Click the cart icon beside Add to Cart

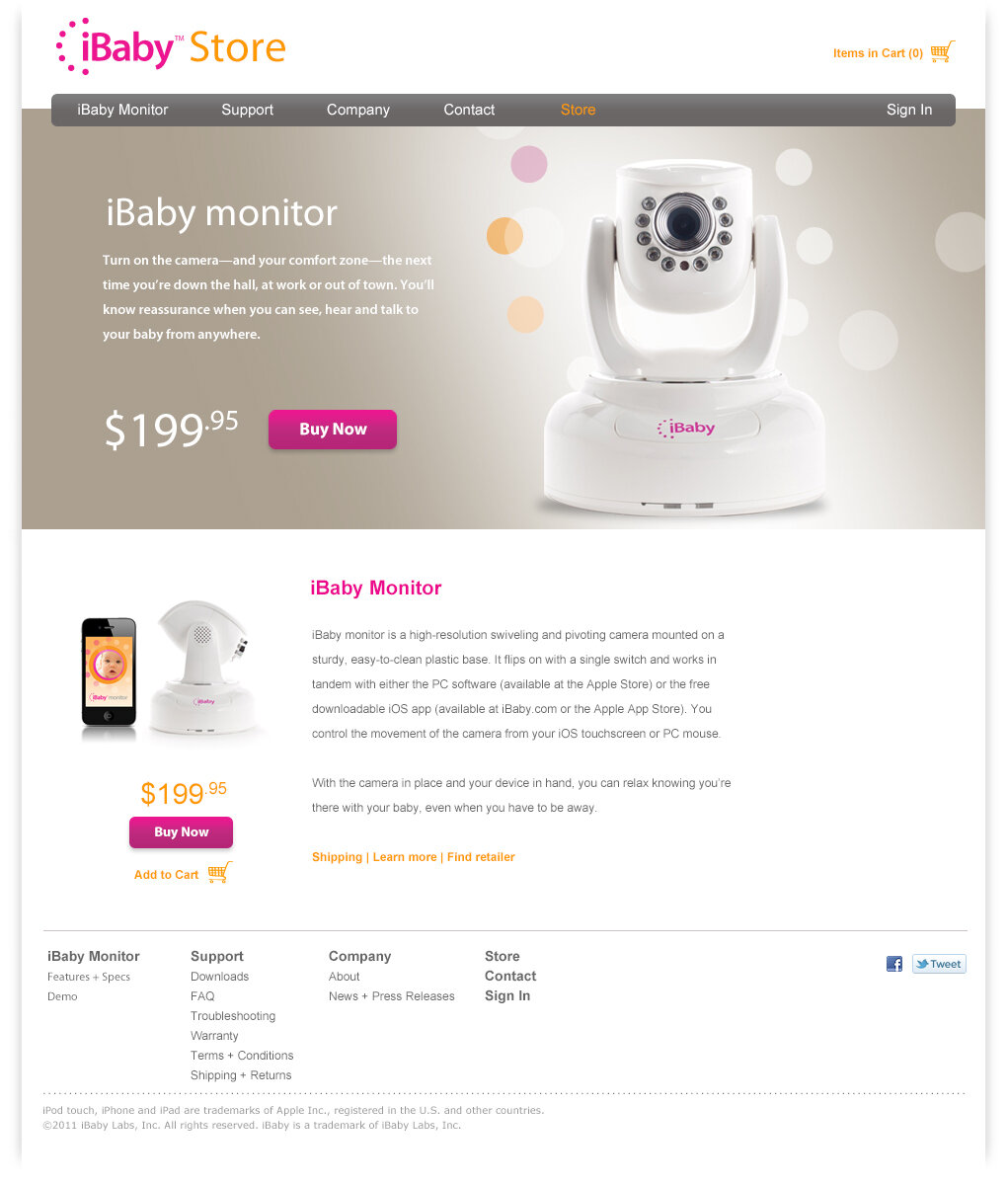point(220,872)
